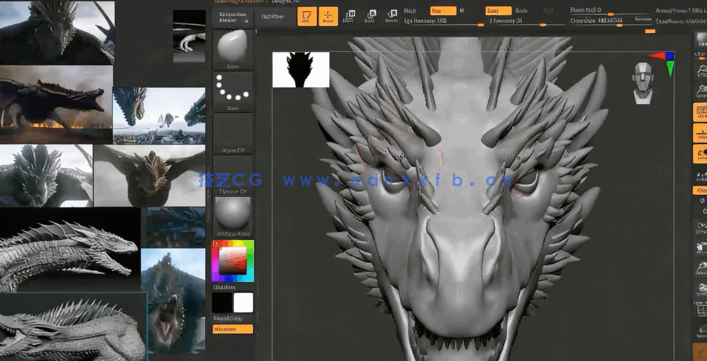Open the Texture Off selector
Screen dimensions: 707x361
233,175
